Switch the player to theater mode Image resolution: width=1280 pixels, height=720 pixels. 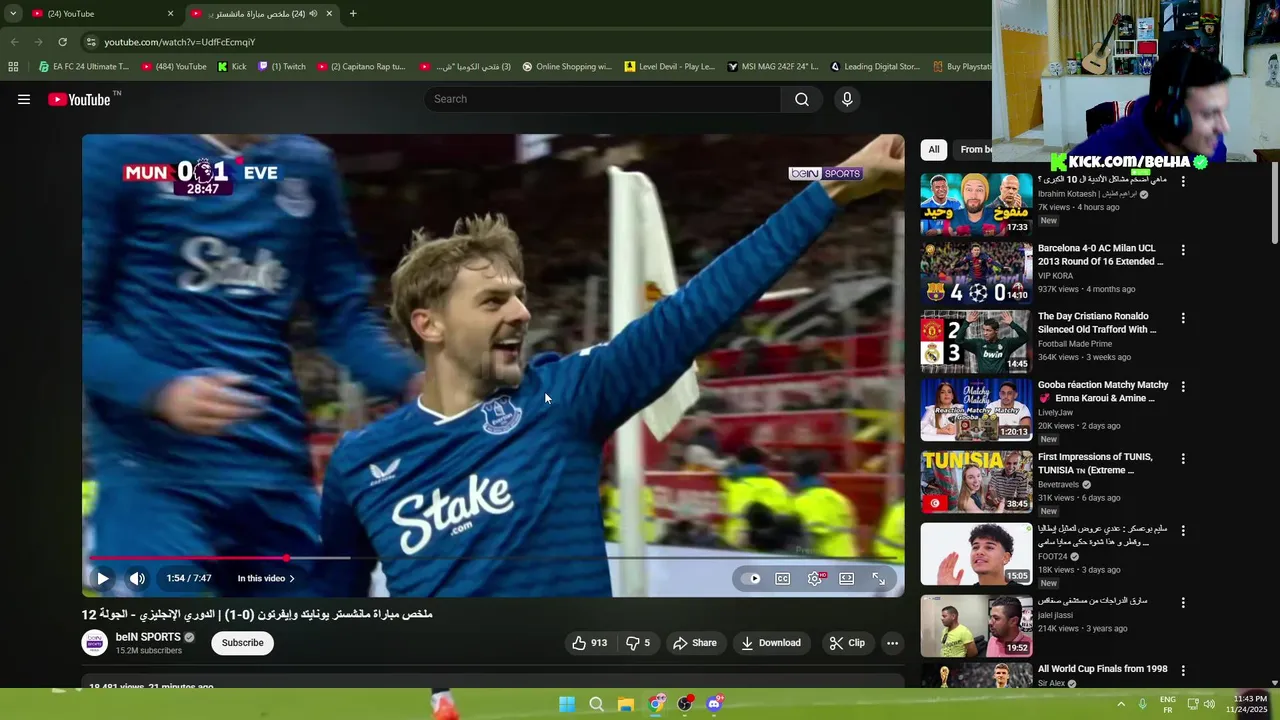coord(846,578)
